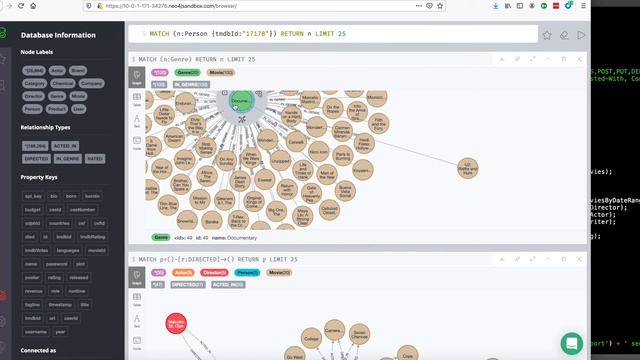Click the Person label in Node Labels
640x360 pixels.
pyautogui.click(x=32, y=109)
